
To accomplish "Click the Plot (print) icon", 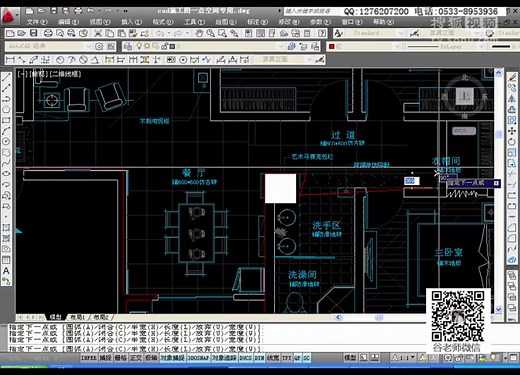I will coord(48,33).
